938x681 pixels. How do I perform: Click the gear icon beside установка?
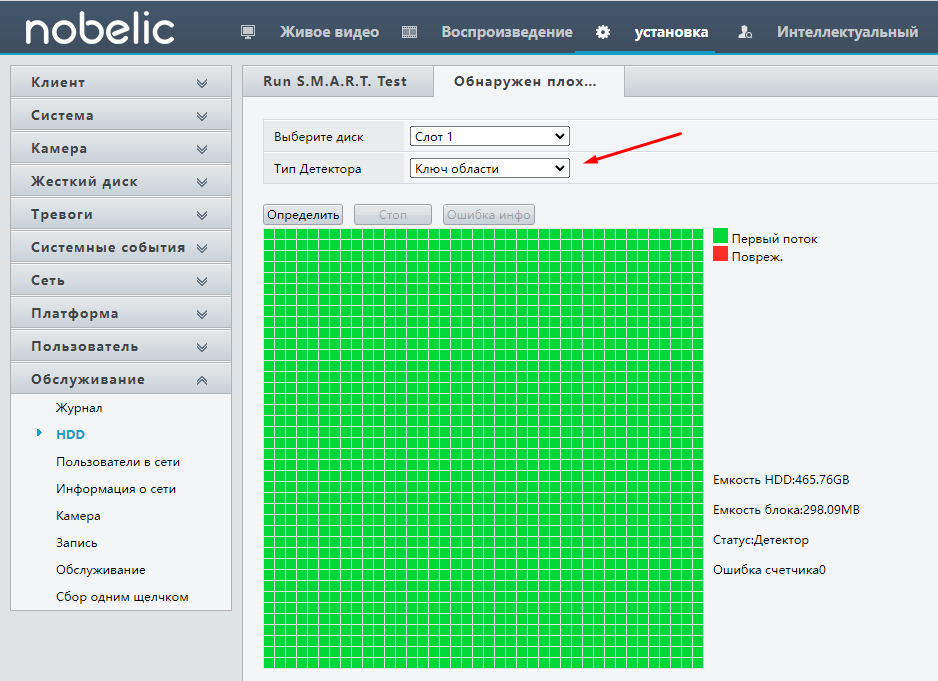coord(603,32)
